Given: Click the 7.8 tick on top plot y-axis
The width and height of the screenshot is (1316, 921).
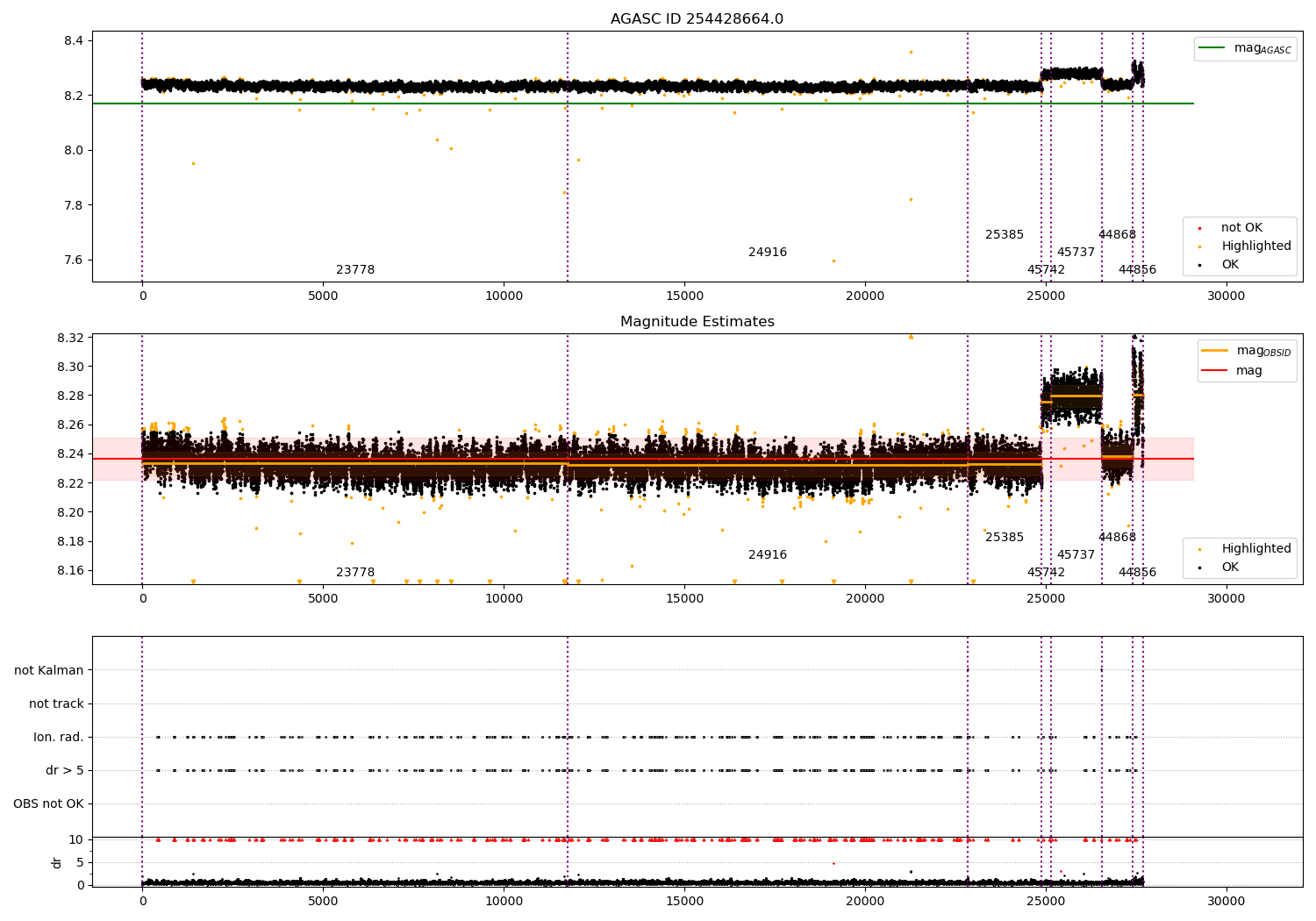Looking at the screenshot, I should click(74, 205).
